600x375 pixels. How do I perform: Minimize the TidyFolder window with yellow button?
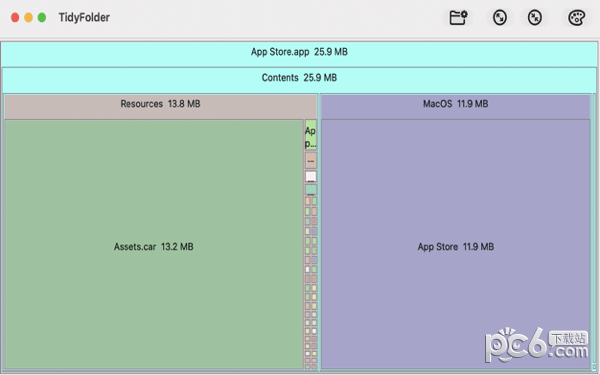pyautogui.click(x=28, y=18)
